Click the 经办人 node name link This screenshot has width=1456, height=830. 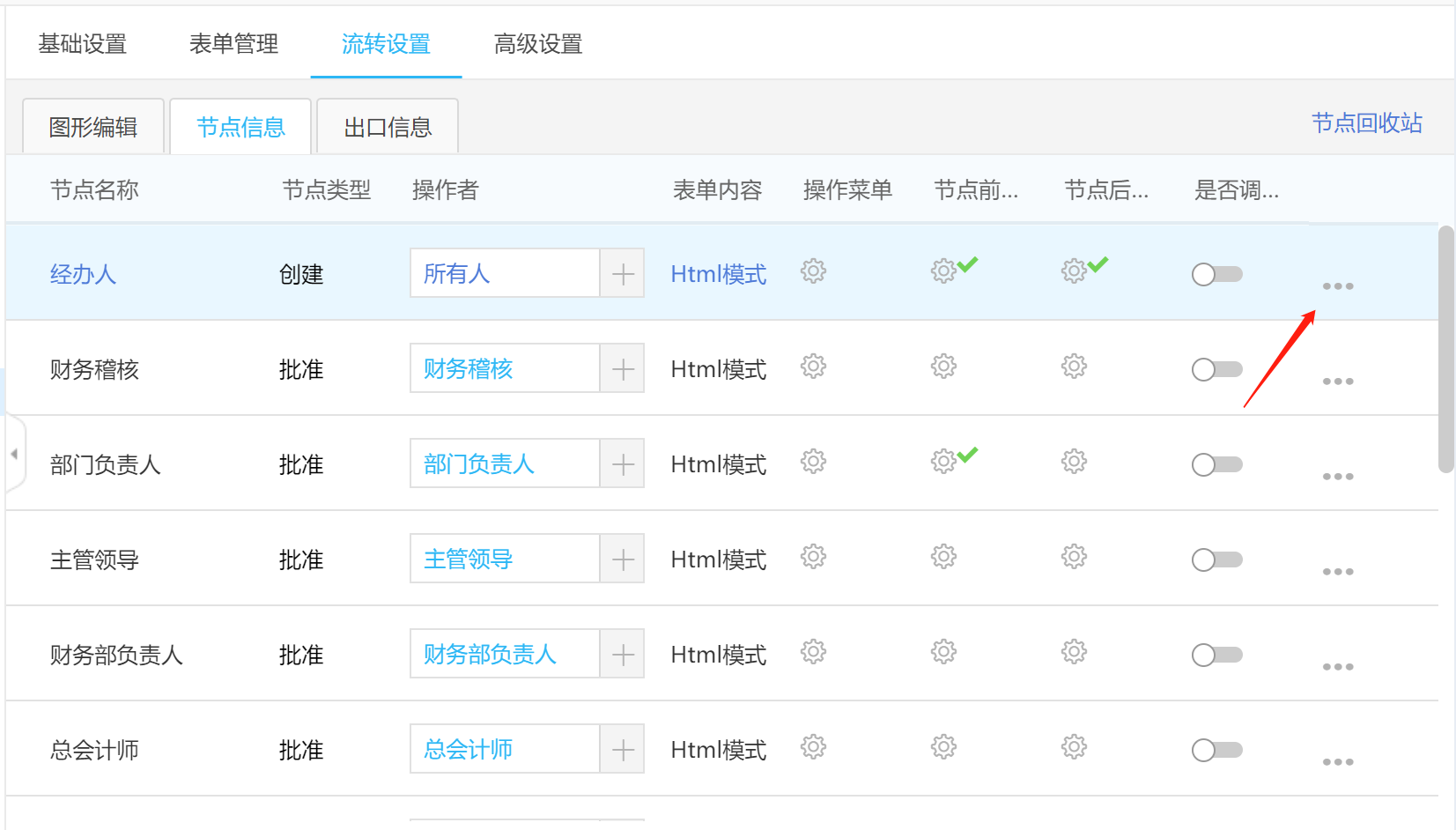[x=84, y=275]
